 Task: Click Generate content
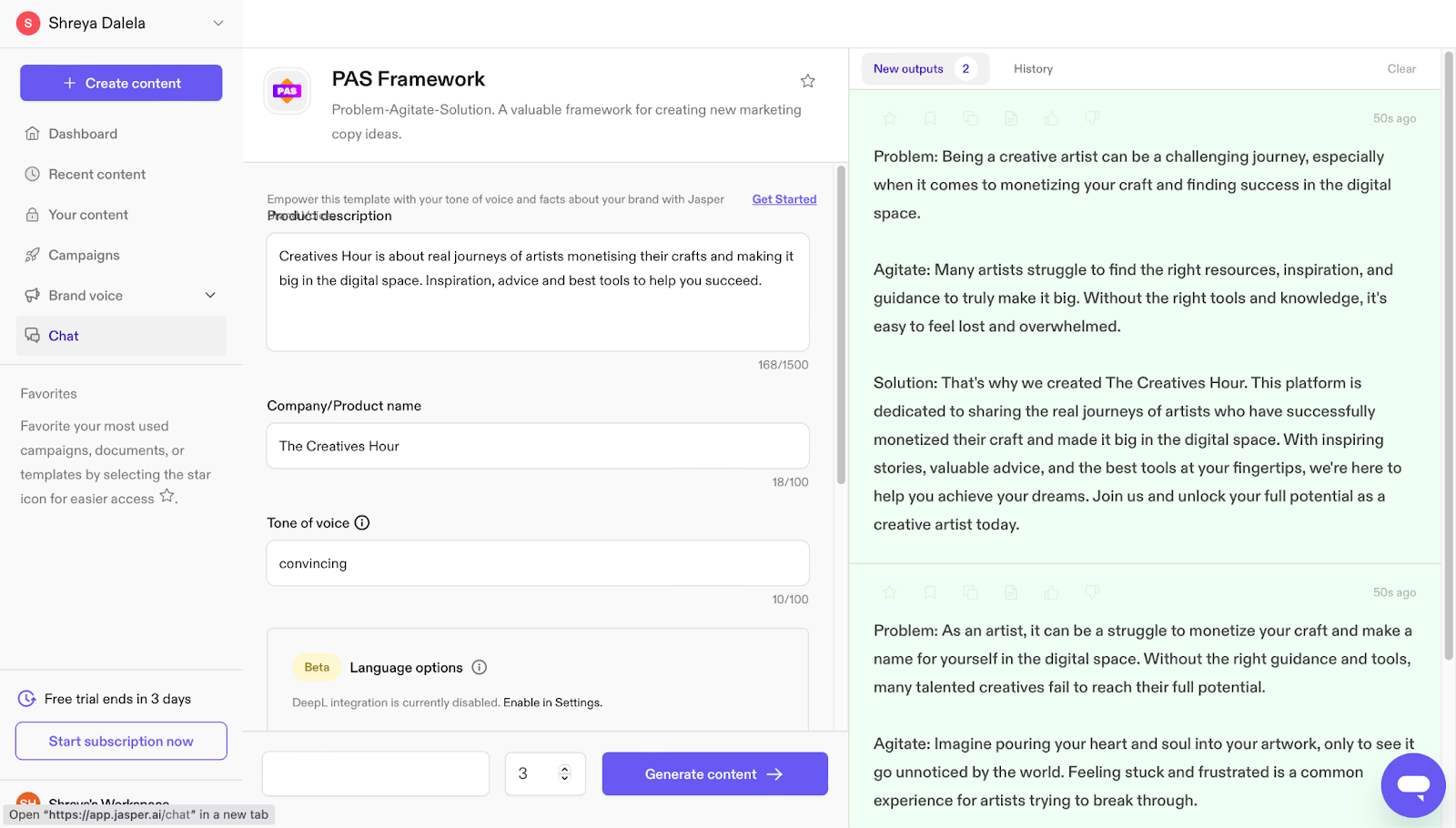click(x=714, y=773)
